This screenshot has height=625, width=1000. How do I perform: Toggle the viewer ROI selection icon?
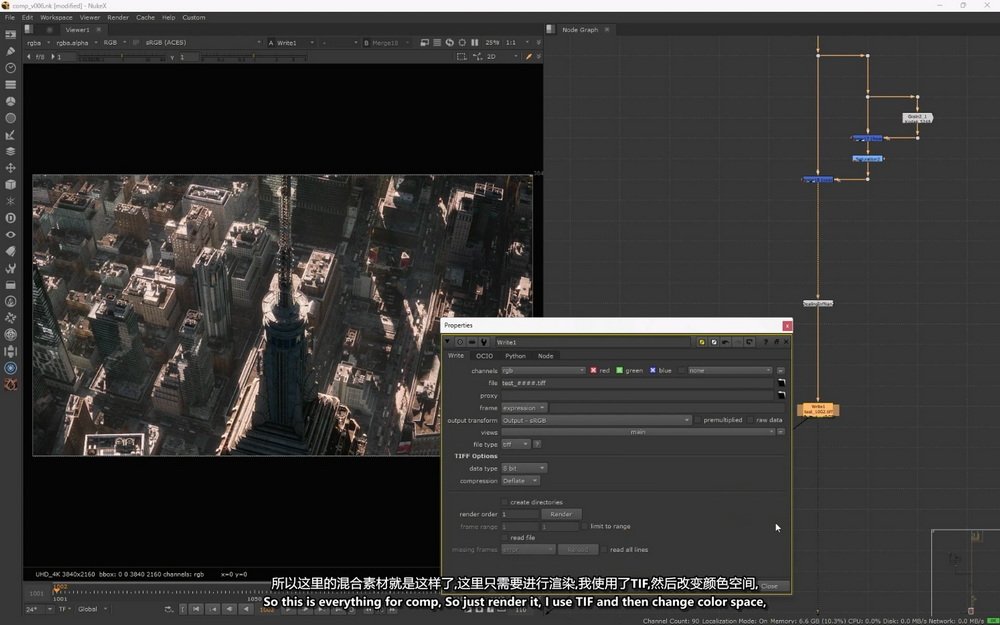click(462, 57)
